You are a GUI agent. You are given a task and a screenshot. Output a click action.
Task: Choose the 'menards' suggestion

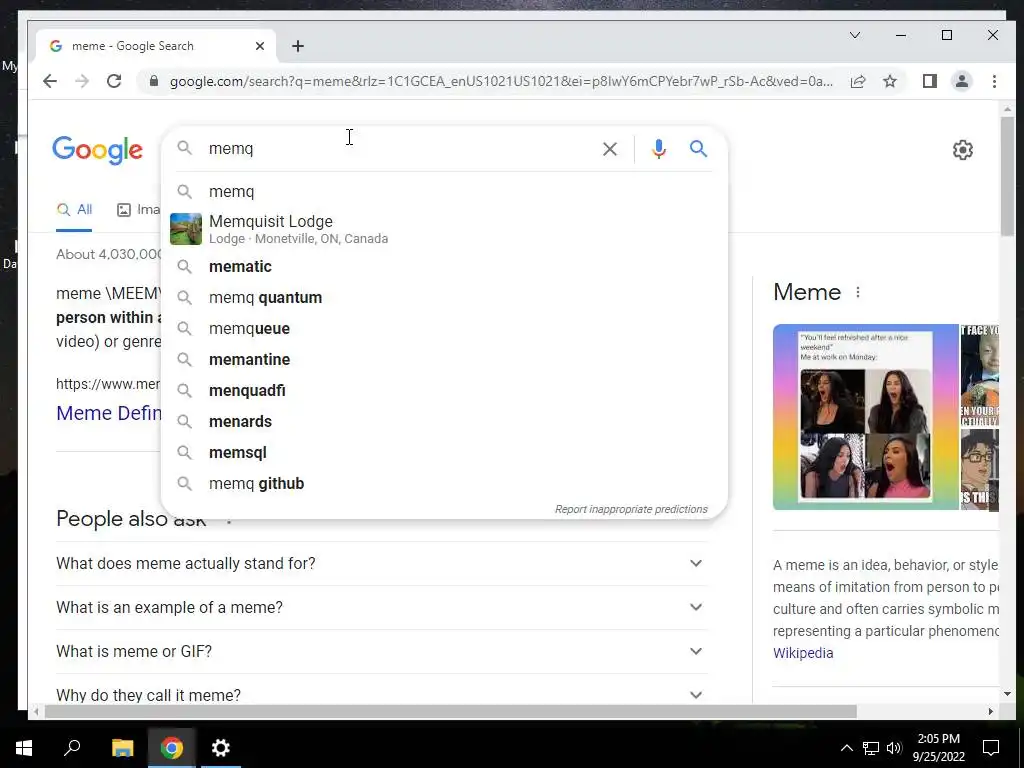point(444,422)
